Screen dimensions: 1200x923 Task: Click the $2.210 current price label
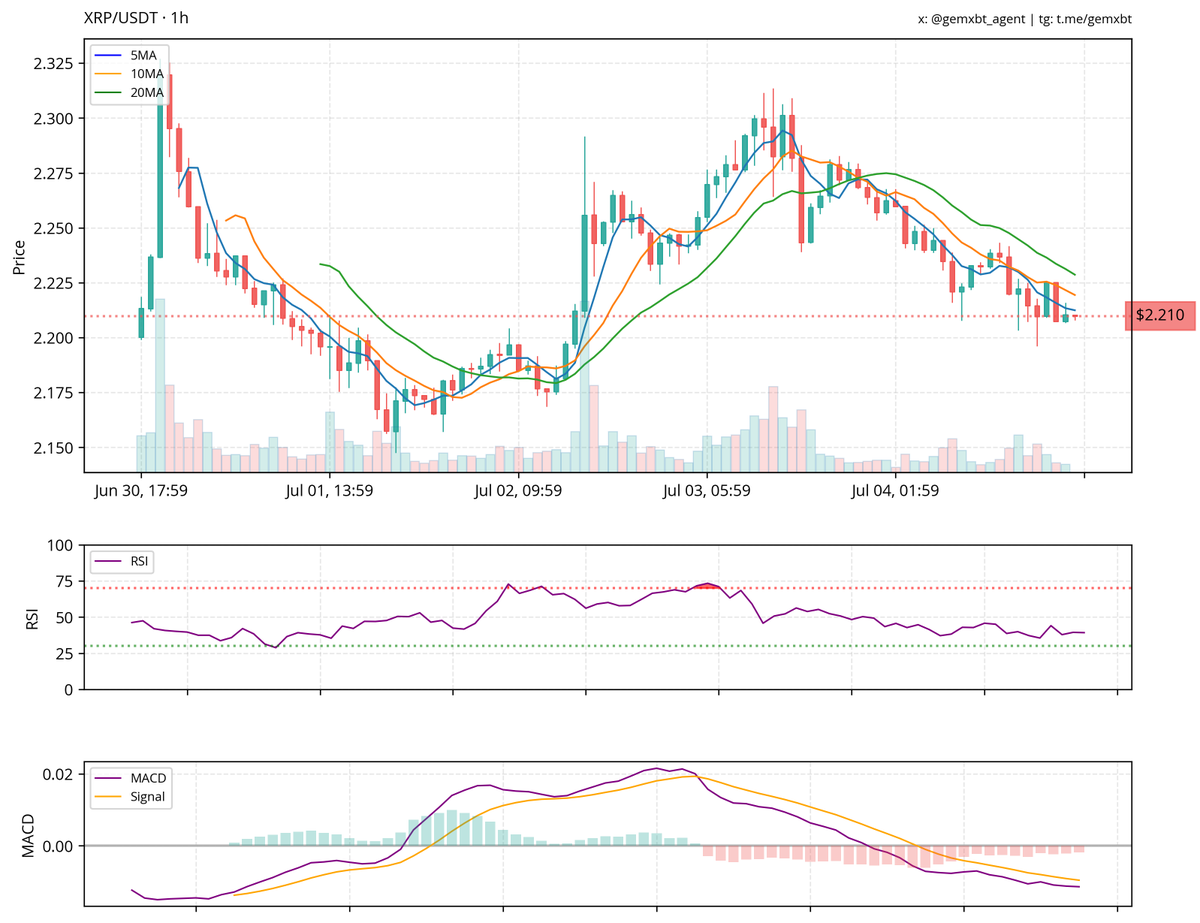point(1160,316)
